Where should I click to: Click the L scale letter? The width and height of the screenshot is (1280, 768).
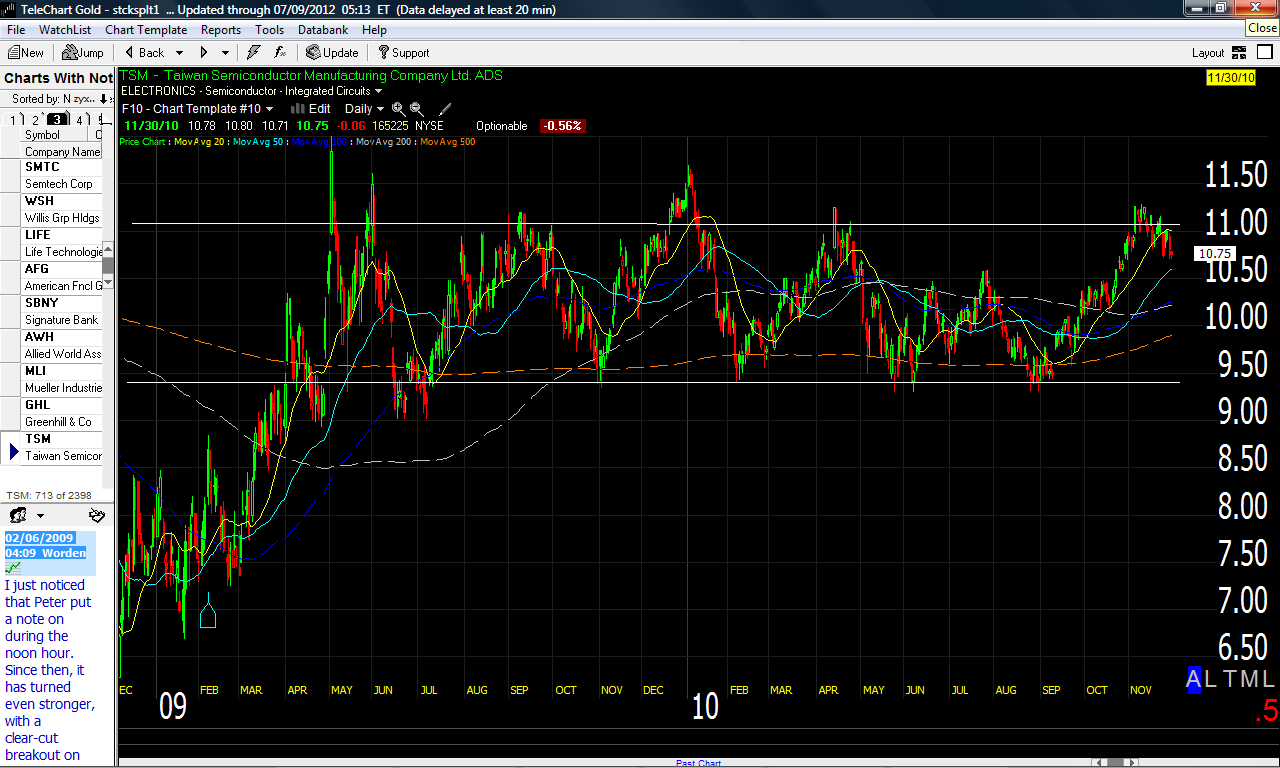click(1211, 679)
